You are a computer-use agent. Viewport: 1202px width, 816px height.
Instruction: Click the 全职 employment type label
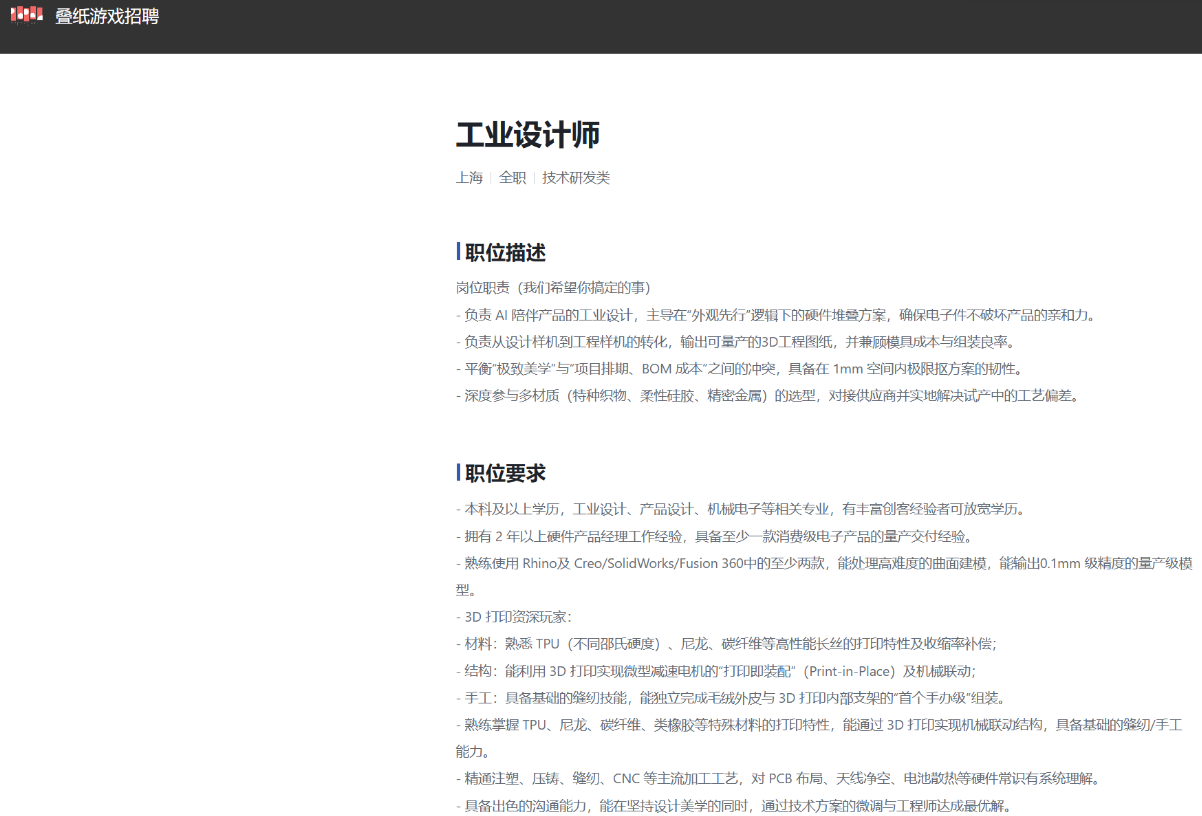pyautogui.click(x=512, y=177)
